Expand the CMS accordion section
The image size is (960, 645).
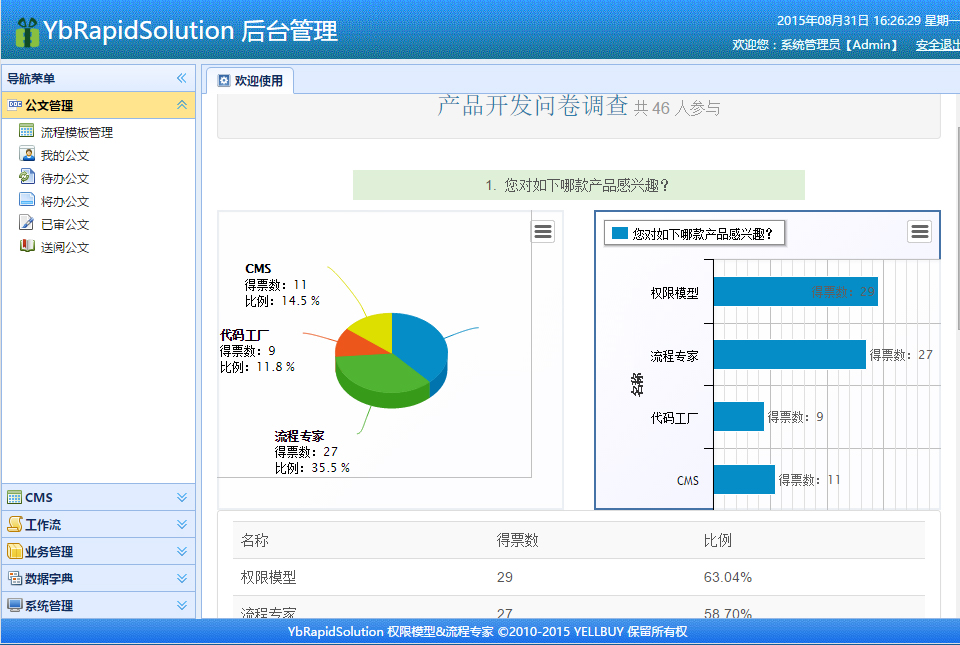[182, 497]
